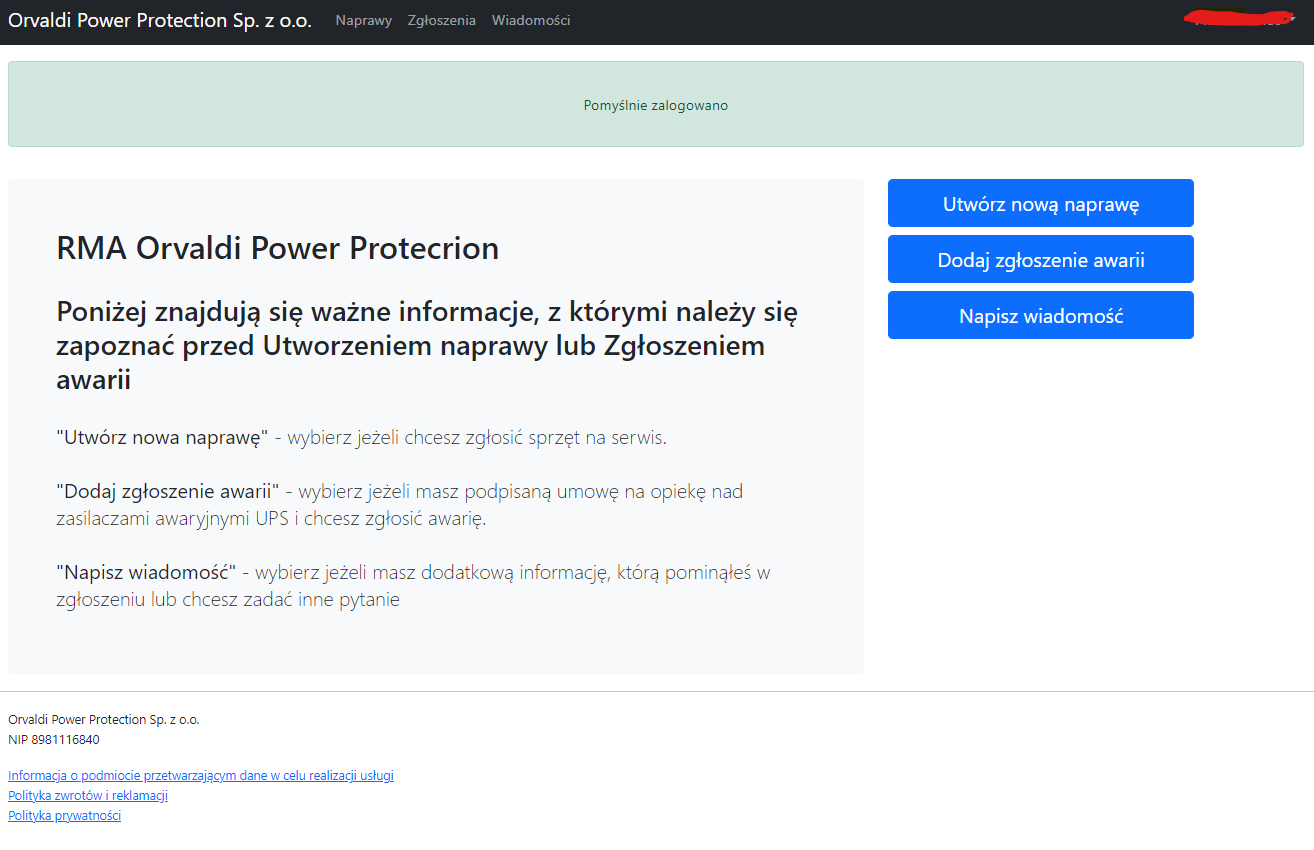This screenshot has width=1314, height=850.
Task: Click the "Dodaj zgłoszenie awarii" description paragraph
Action: tap(400, 505)
